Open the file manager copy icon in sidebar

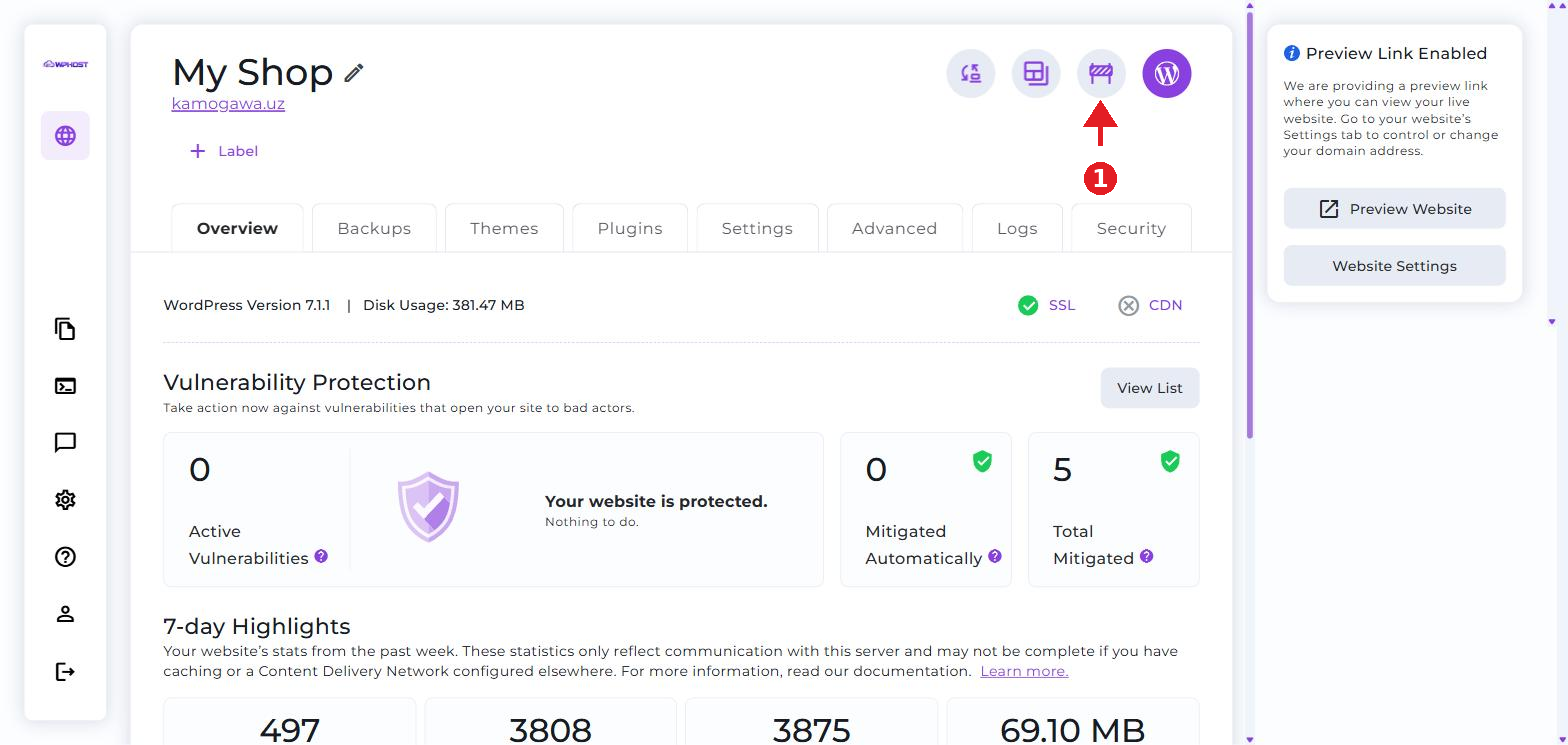click(x=65, y=329)
